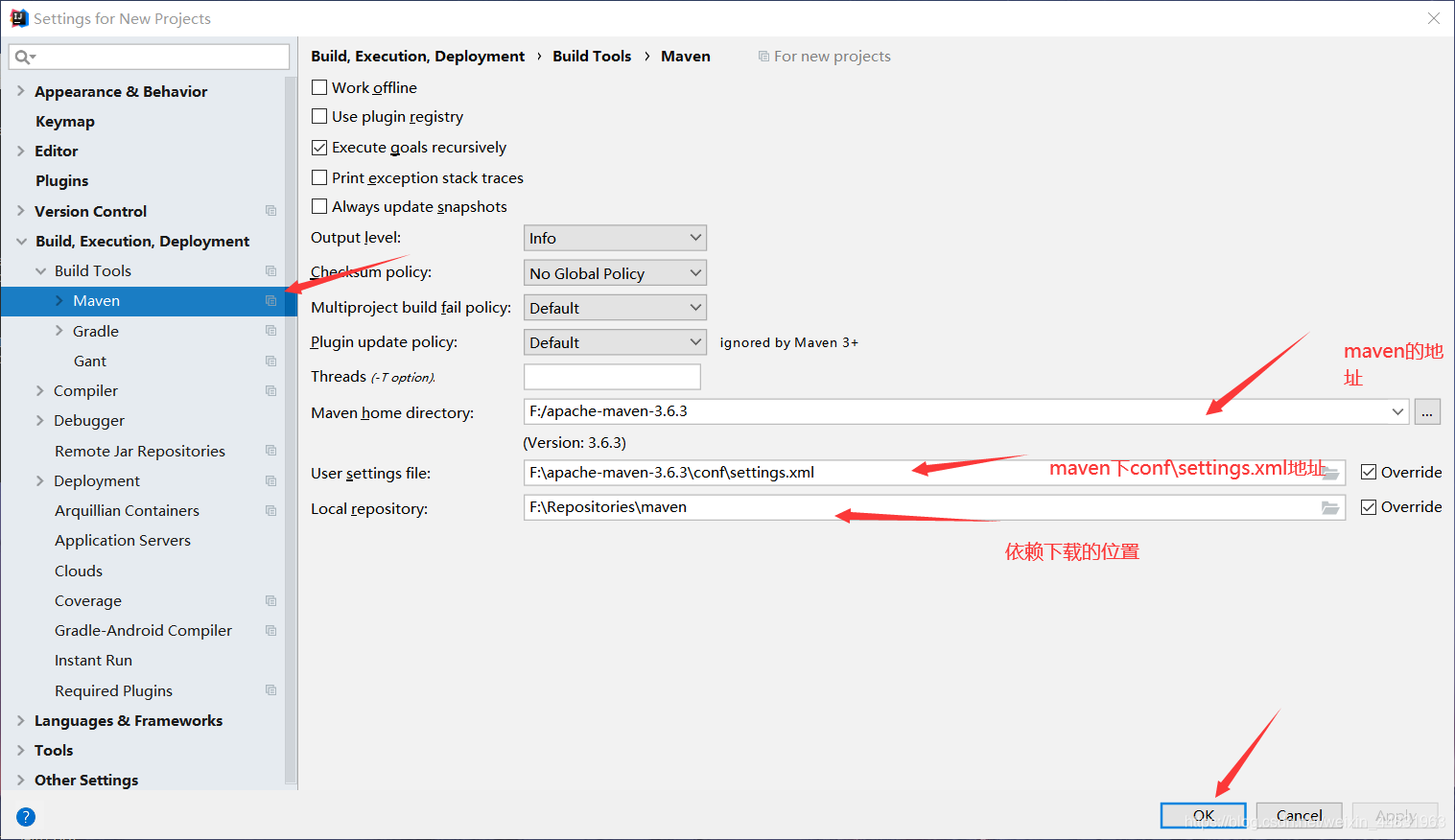Open Application Servers settings
Viewport: 1455px width, 840px height.
tap(123, 540)
